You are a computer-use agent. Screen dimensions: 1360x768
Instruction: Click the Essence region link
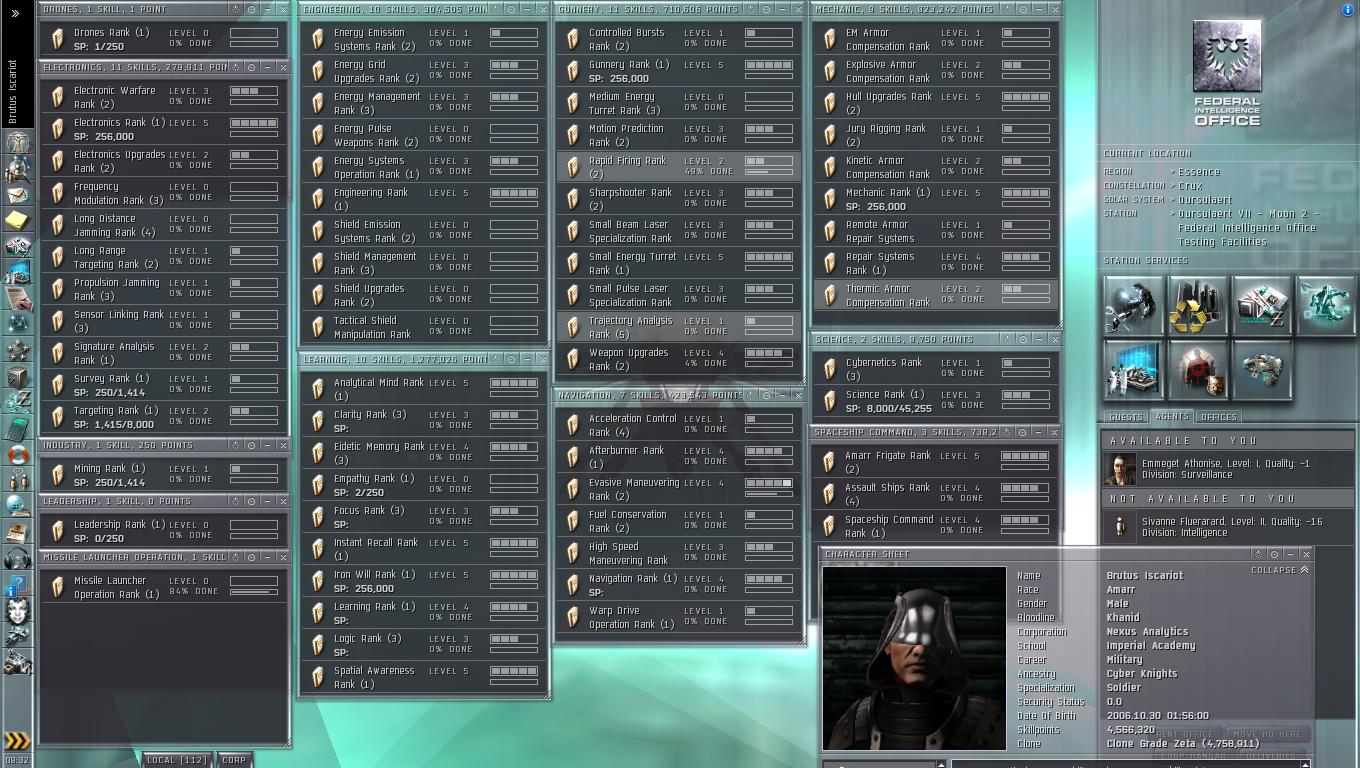point(1199,172)
